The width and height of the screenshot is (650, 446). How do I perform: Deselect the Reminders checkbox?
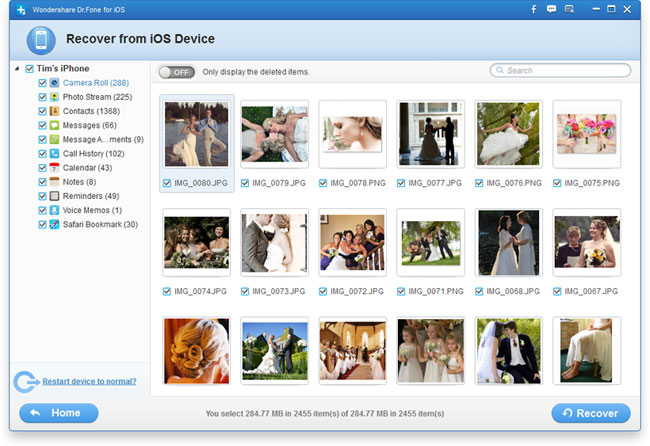(x=42, y=196)
